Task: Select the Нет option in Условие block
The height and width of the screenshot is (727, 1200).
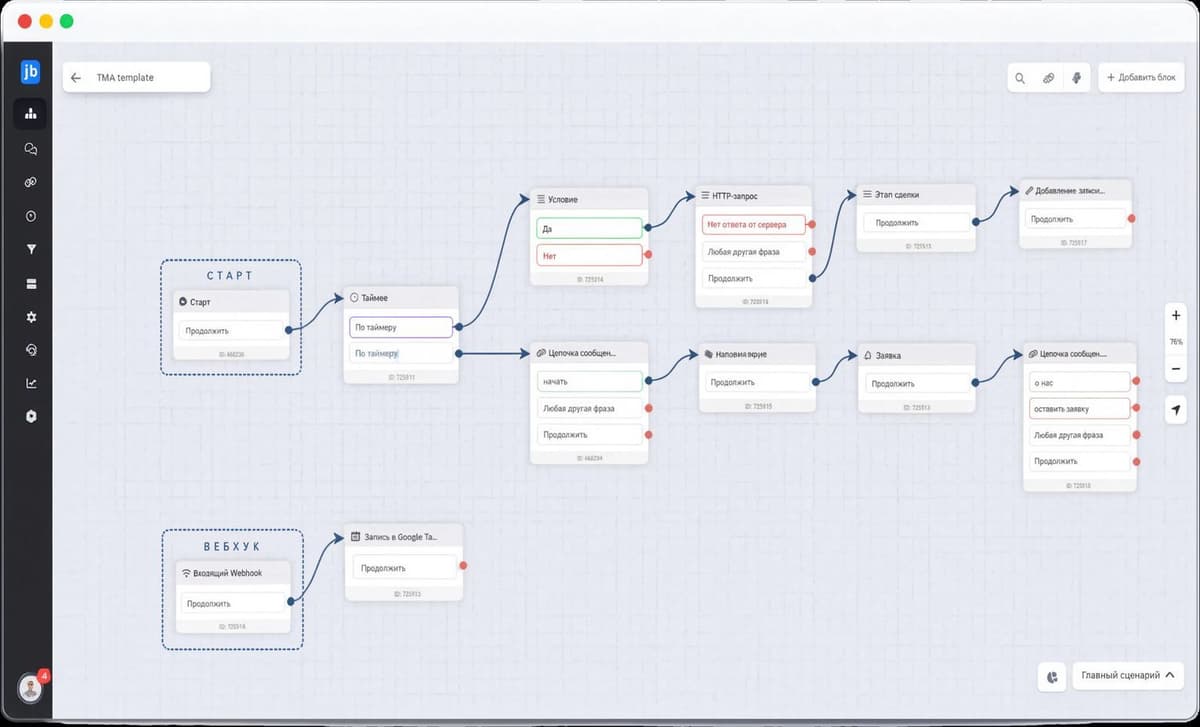Action: point(589,255)
